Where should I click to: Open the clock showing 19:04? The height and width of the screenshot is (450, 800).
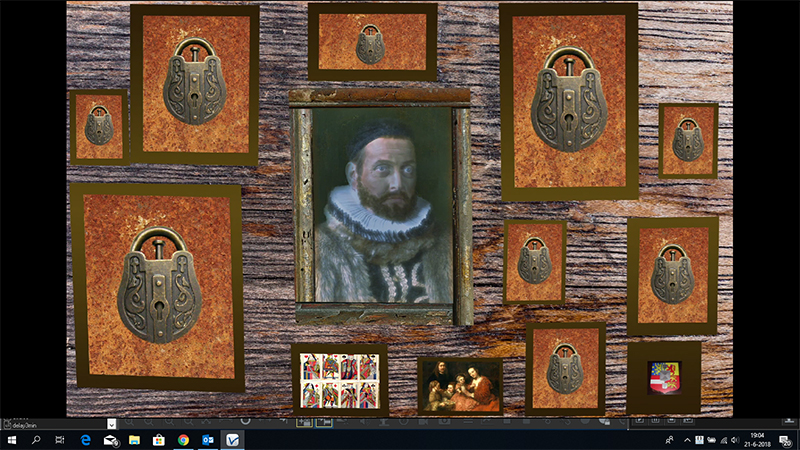tap(757, 440)
